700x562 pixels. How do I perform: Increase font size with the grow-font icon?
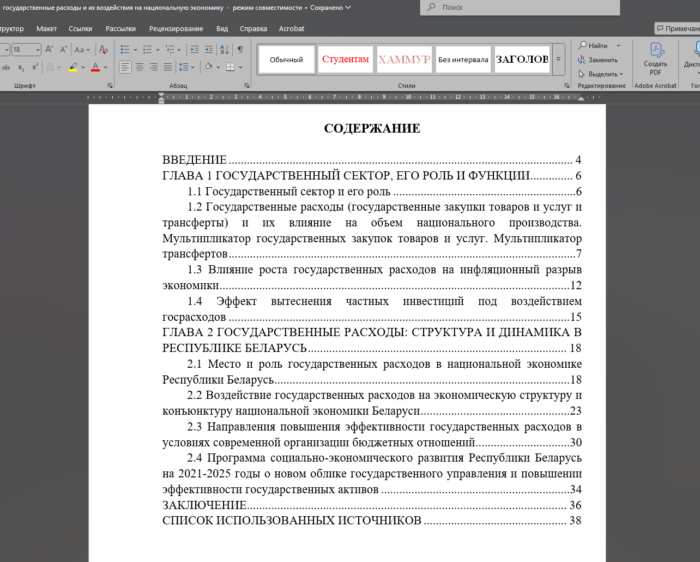[x=49, y=50]
